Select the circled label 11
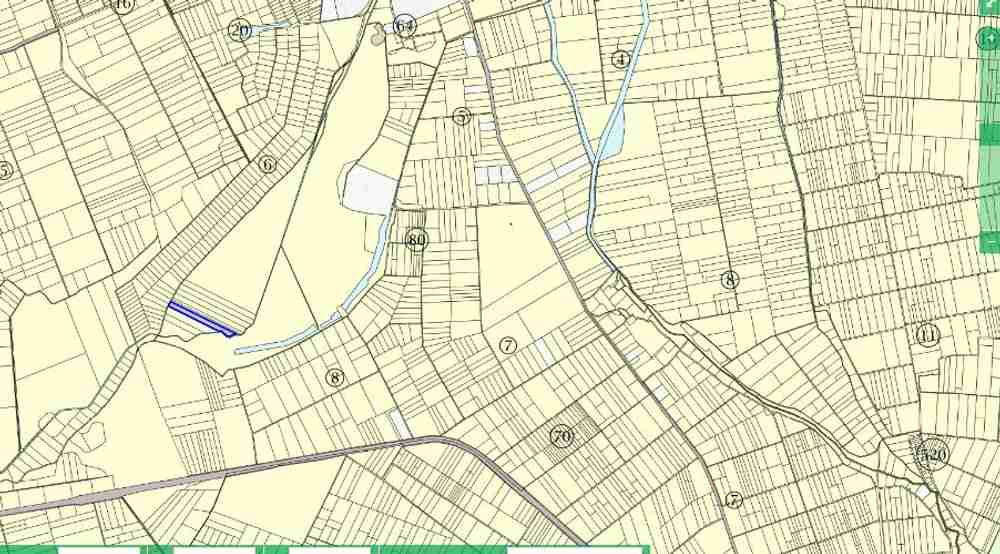 click(x=928, y=335)
